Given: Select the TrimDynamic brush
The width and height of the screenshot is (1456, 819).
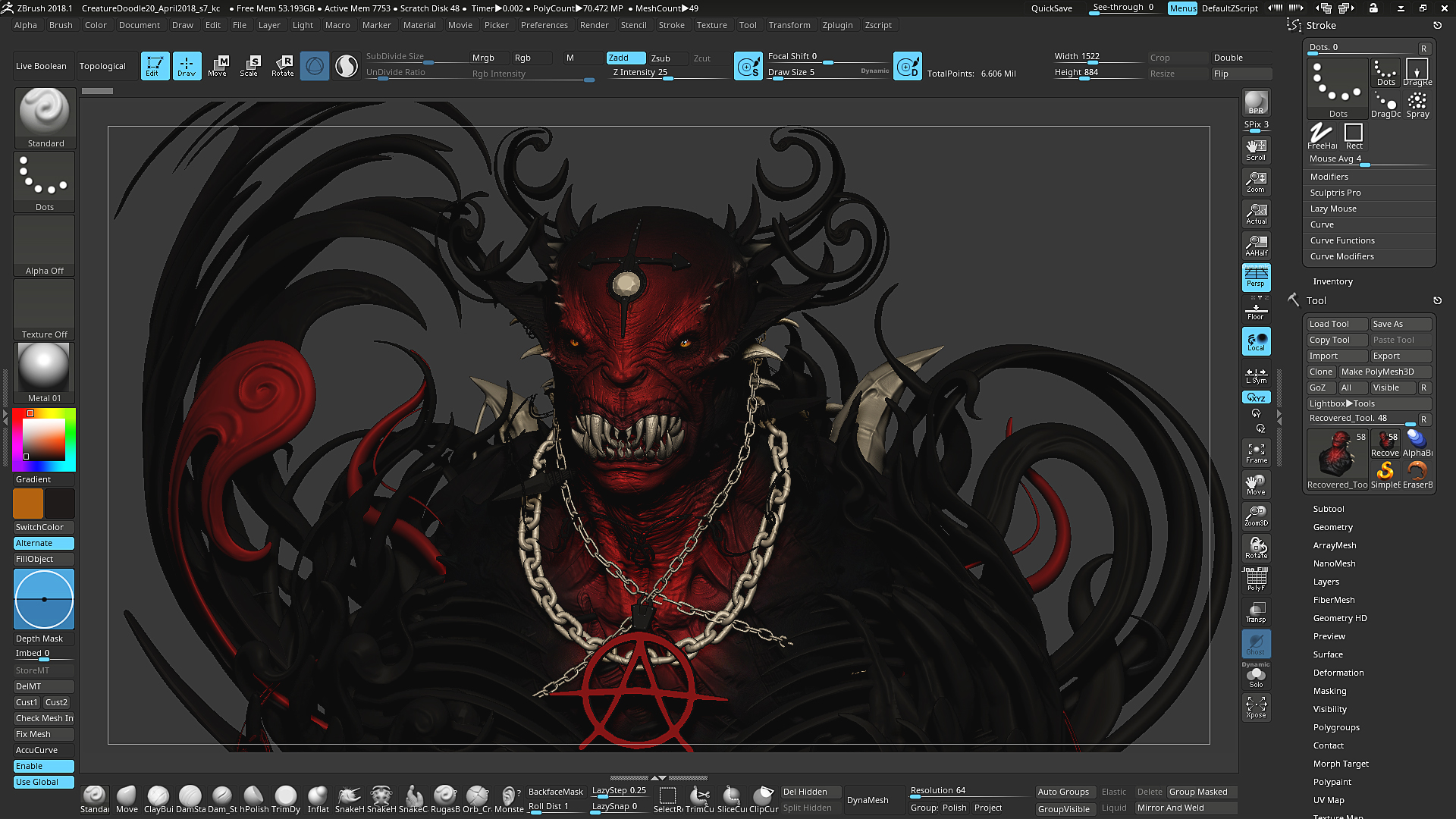Looking at the screenshot, I should pyautogui.click(x=286, y=800).
